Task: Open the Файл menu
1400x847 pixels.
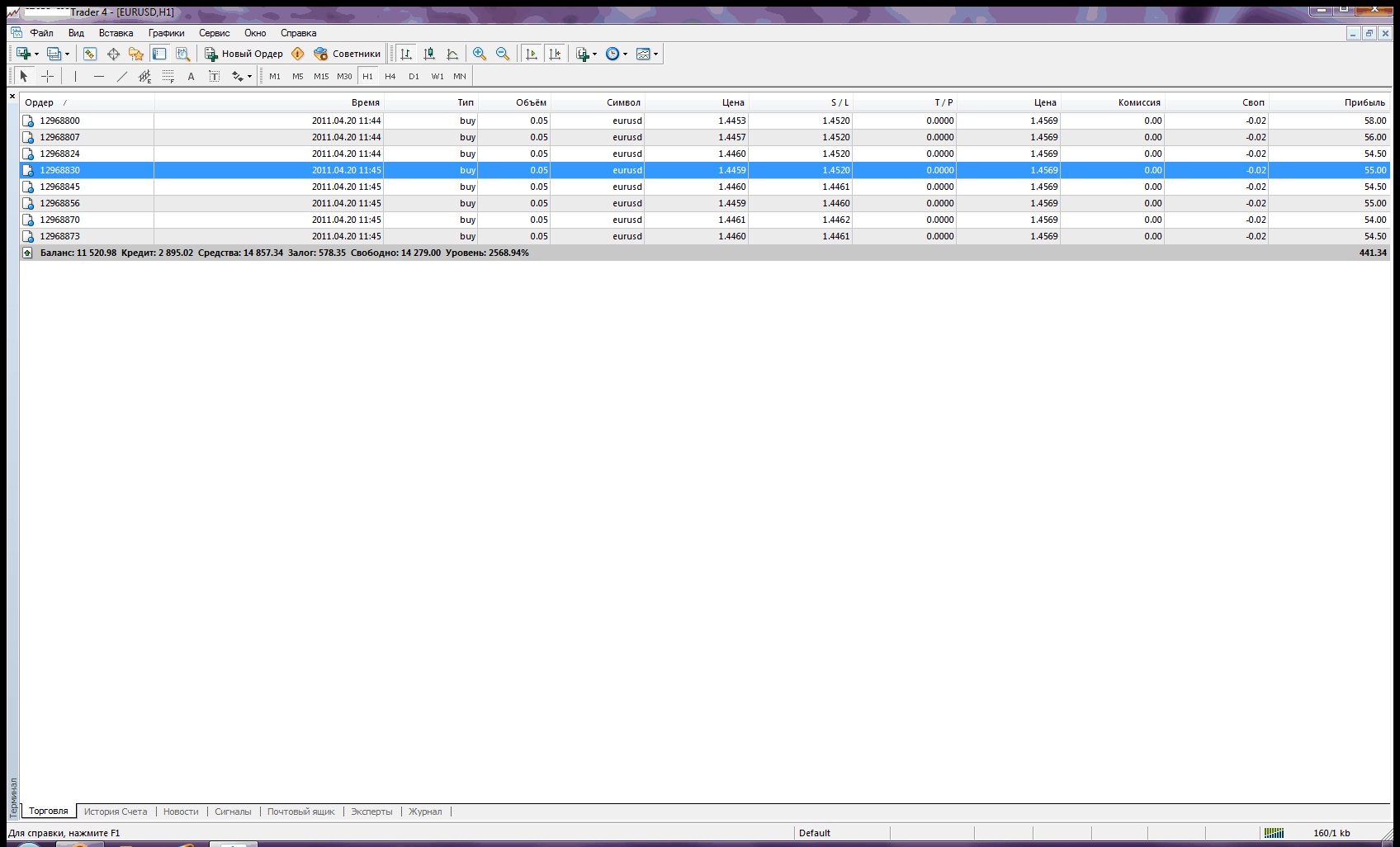Action: tap(41, 33)
